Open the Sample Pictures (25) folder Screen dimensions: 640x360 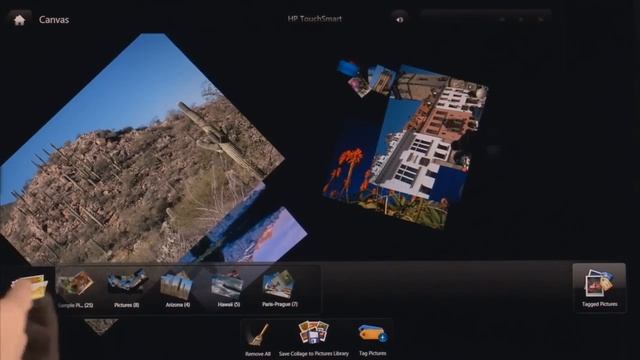pos(75,289)
